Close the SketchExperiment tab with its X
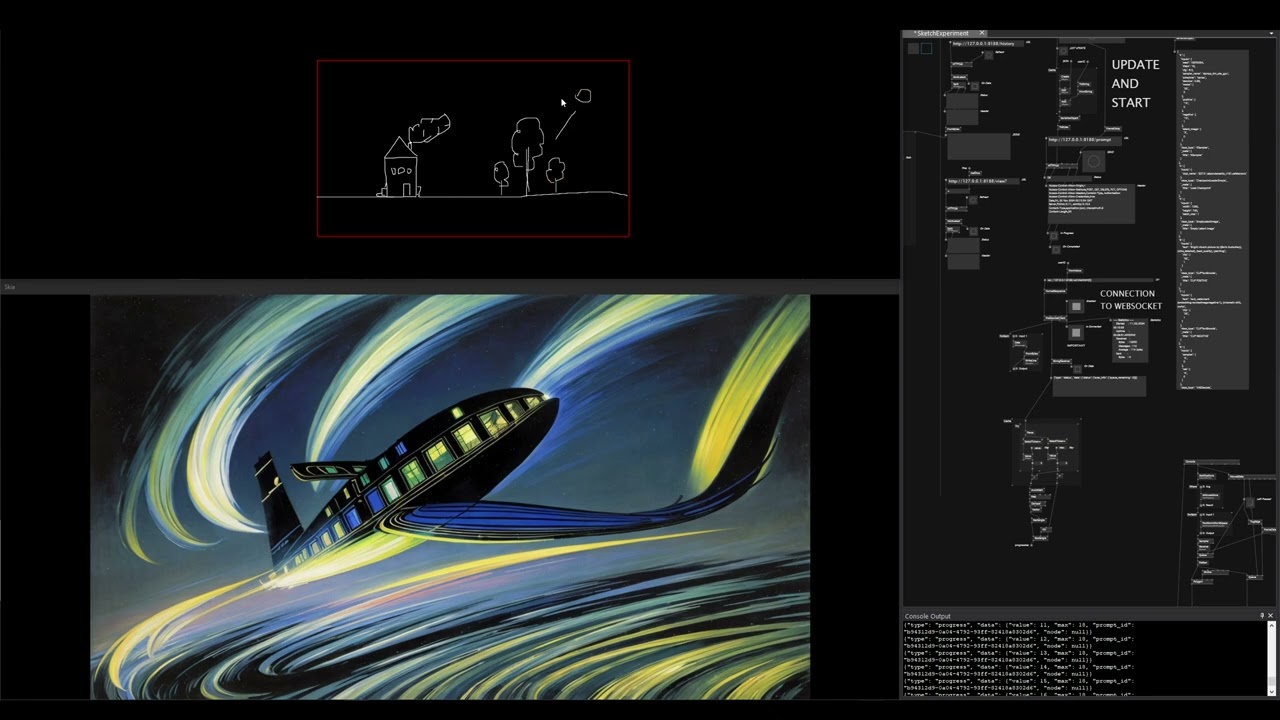The image size is (1280, 720). (x=982, y=33)
